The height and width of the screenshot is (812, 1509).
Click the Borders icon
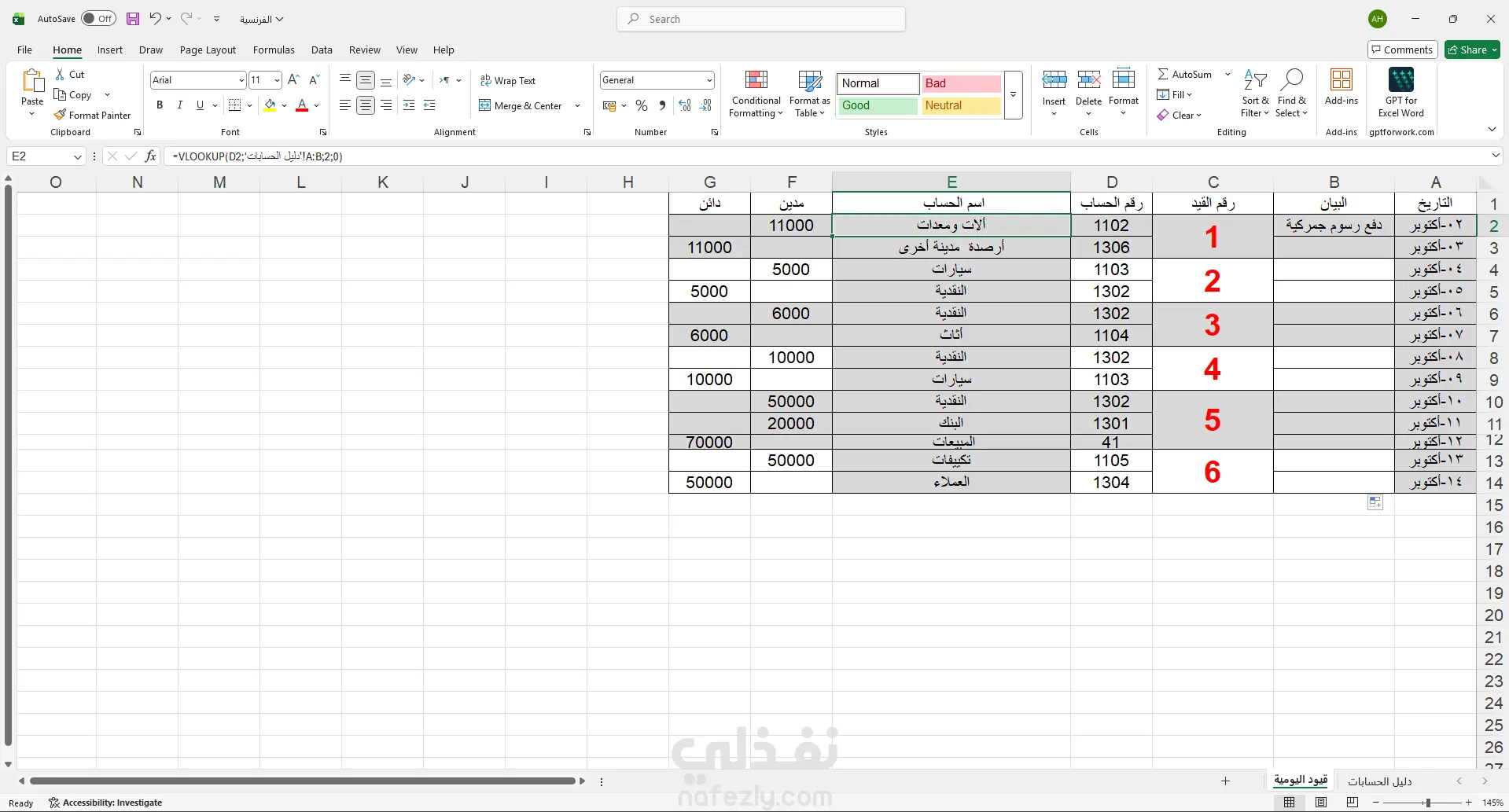pos(234,105)
